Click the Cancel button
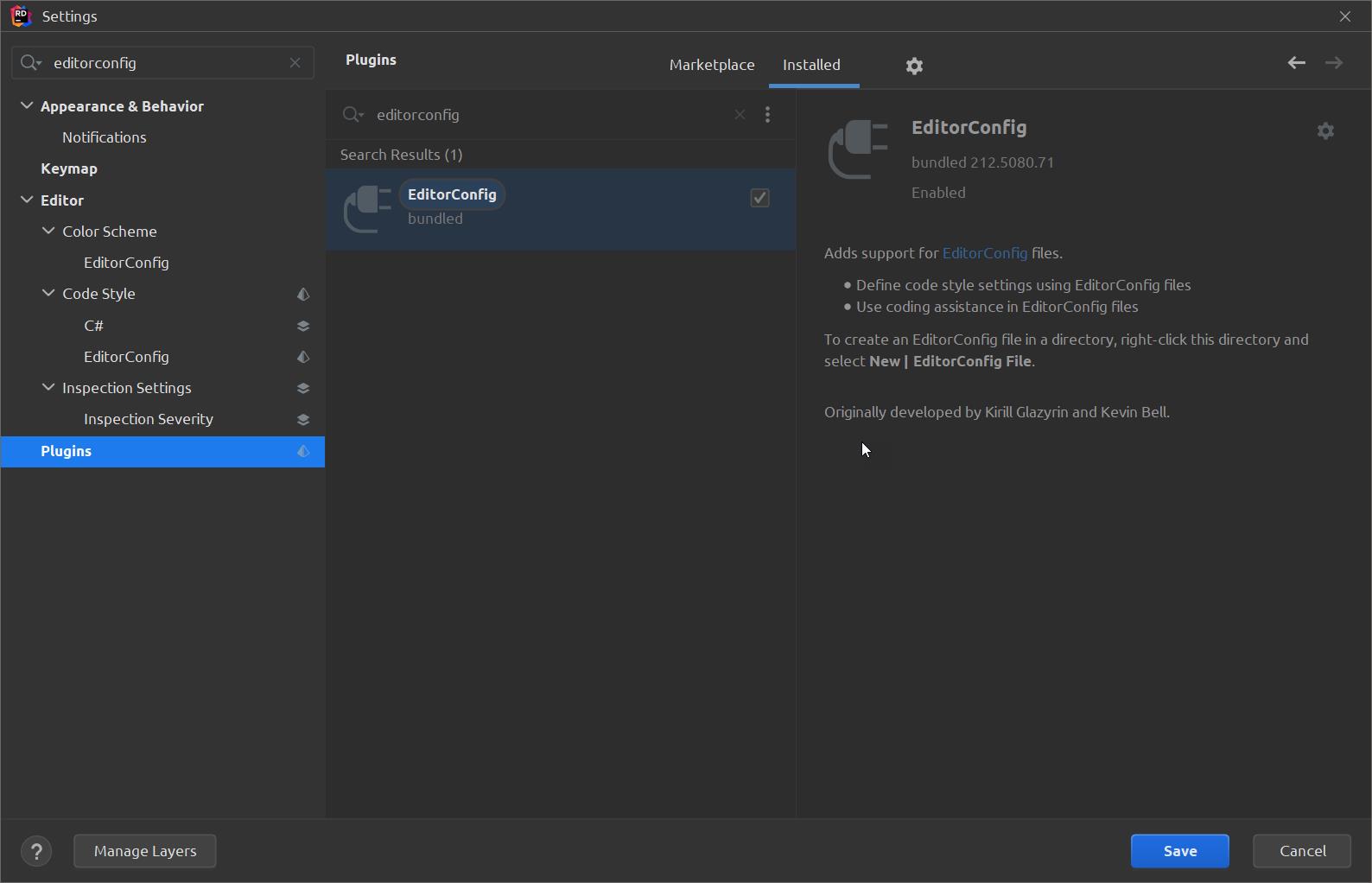The width and height of the screenshot is (1372, 883). click(x=1302, y=851)
